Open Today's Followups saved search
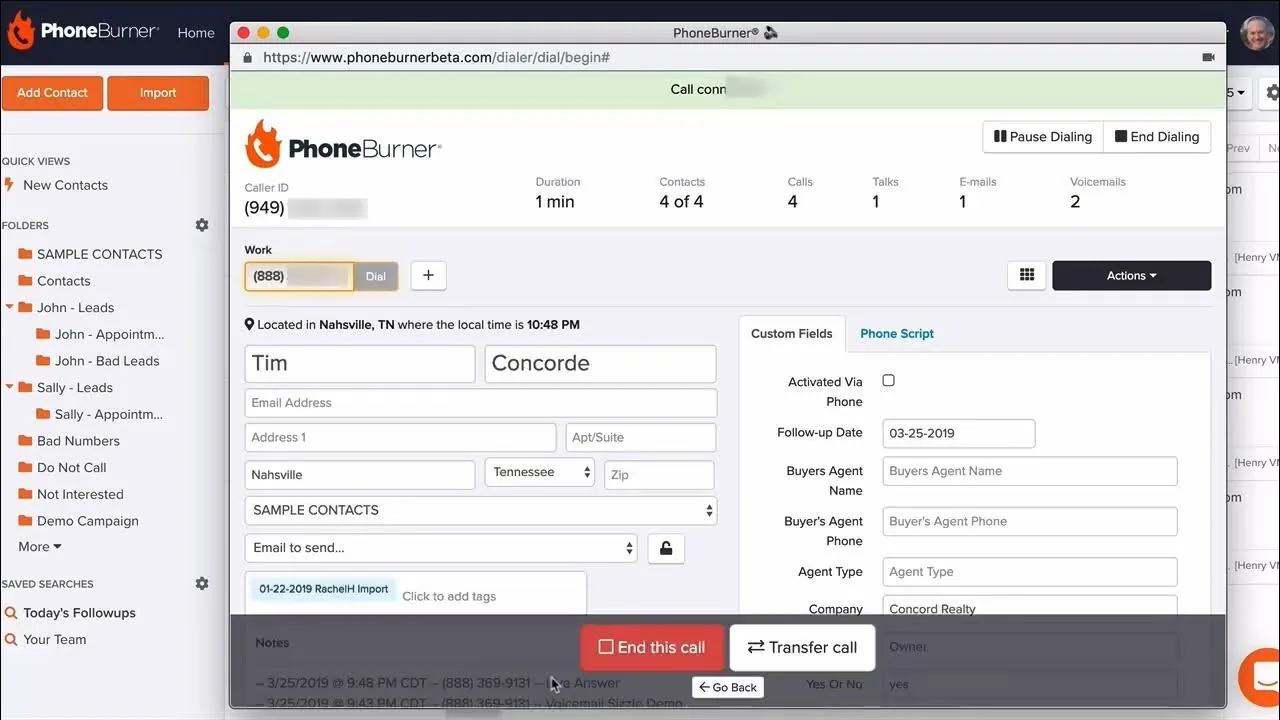This screenshot has width=1280, height=720. click(79, 613)
